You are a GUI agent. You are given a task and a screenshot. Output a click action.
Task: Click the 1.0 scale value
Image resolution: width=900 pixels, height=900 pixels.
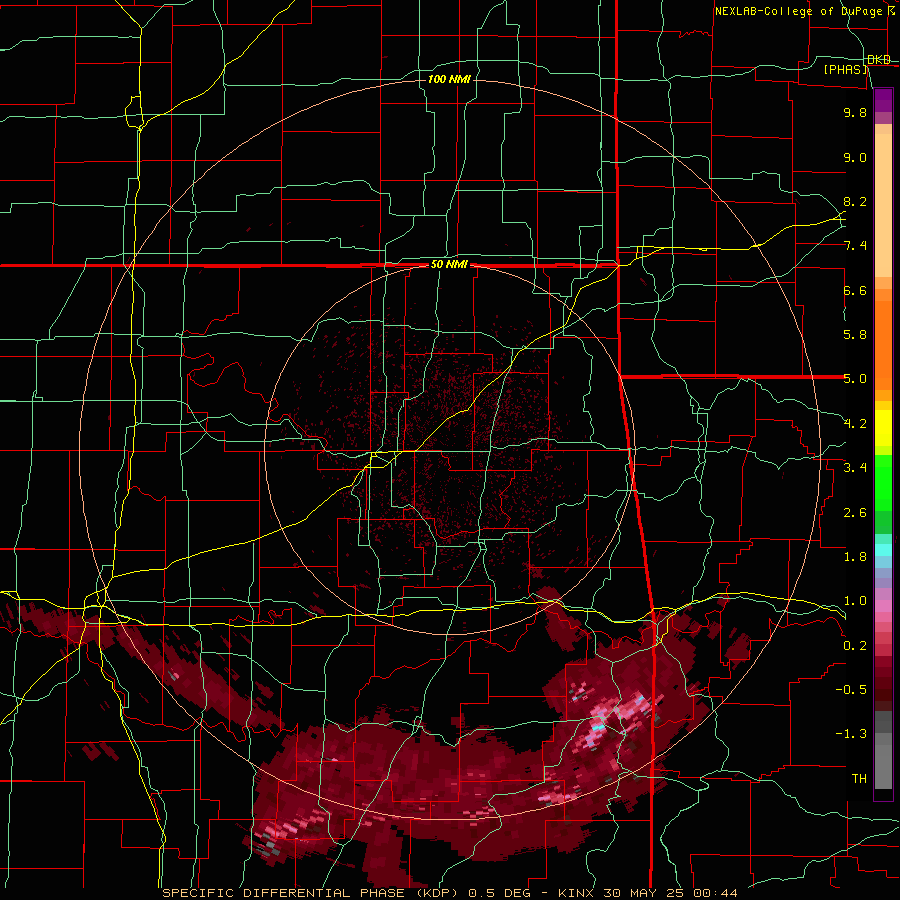855,601
